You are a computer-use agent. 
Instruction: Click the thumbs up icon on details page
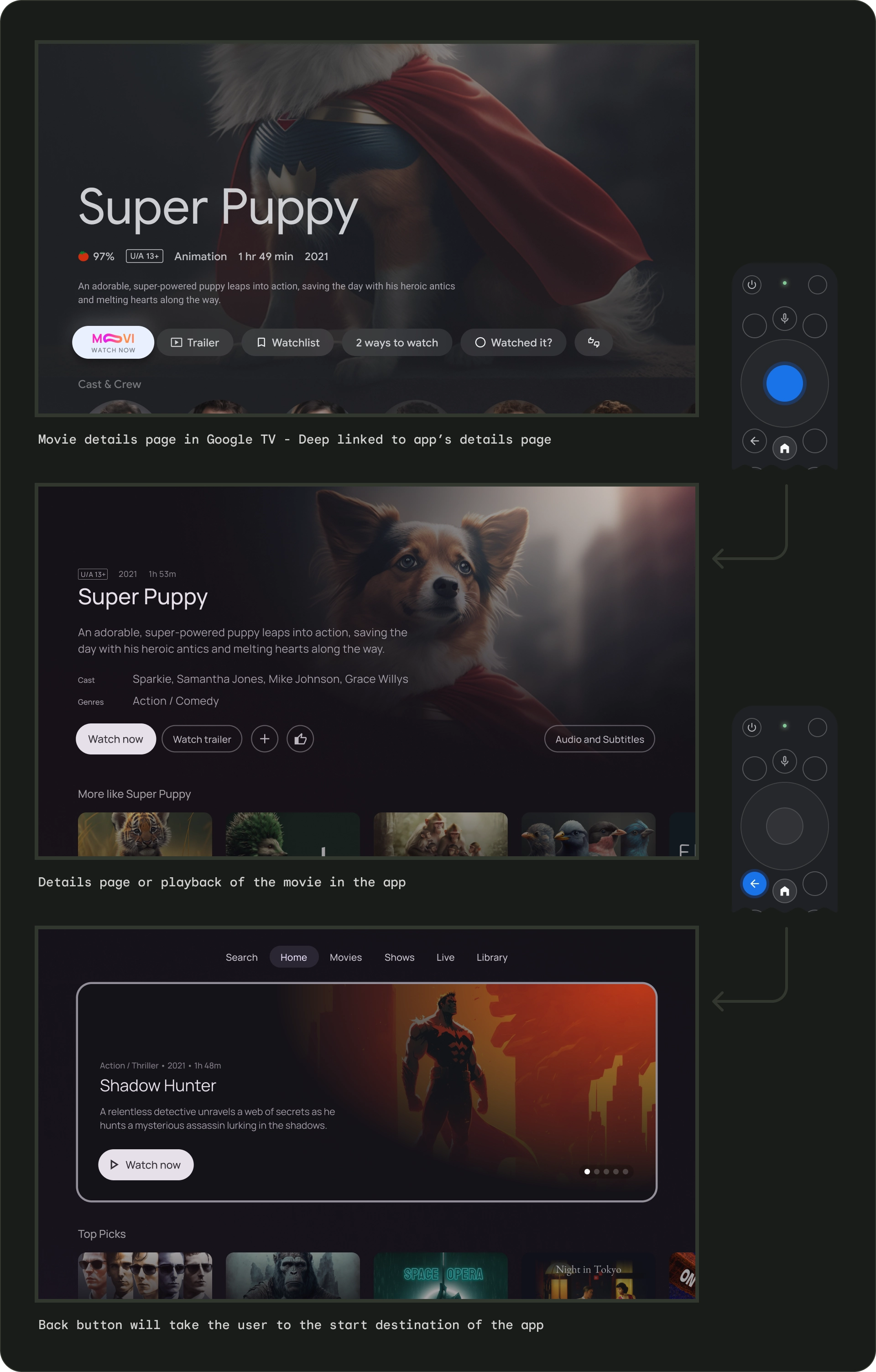pyautogui.click(x=302, y=739)
